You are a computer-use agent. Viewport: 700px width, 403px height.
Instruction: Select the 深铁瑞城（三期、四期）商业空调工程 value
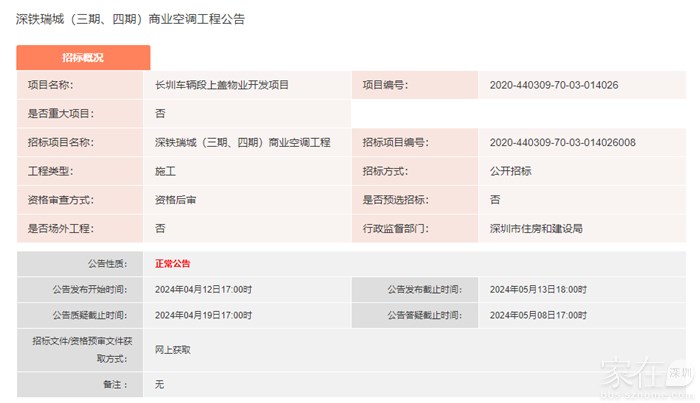tap(242, 143)
